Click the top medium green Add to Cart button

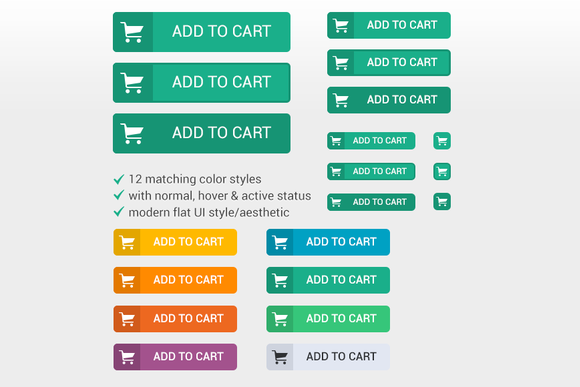click(389, 25)
